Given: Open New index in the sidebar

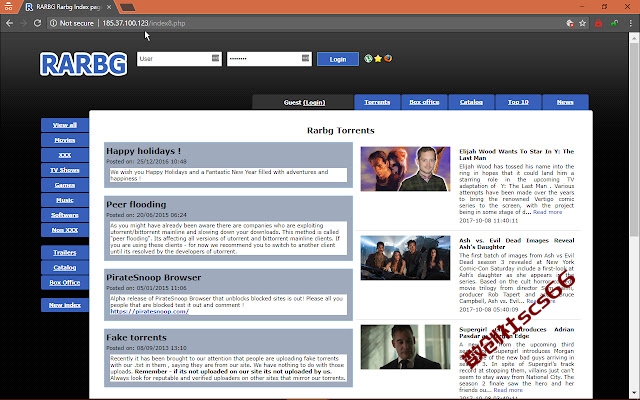Looking at the screenshot, I should 64,305.
